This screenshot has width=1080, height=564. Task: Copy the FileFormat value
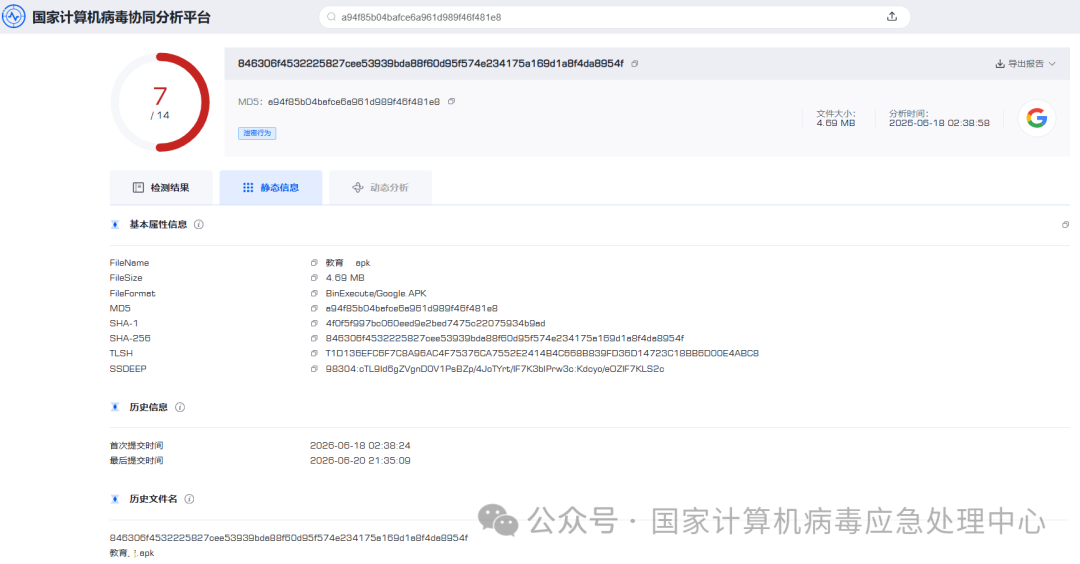point(314,293)
